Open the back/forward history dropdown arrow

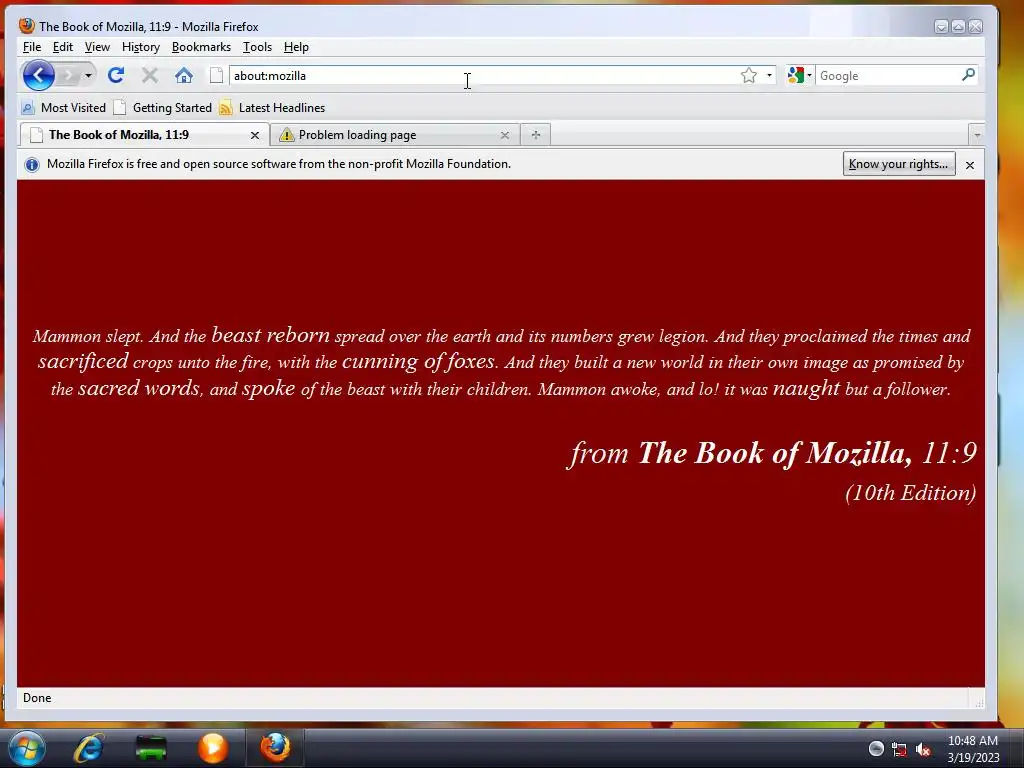[x=88, y=76]
